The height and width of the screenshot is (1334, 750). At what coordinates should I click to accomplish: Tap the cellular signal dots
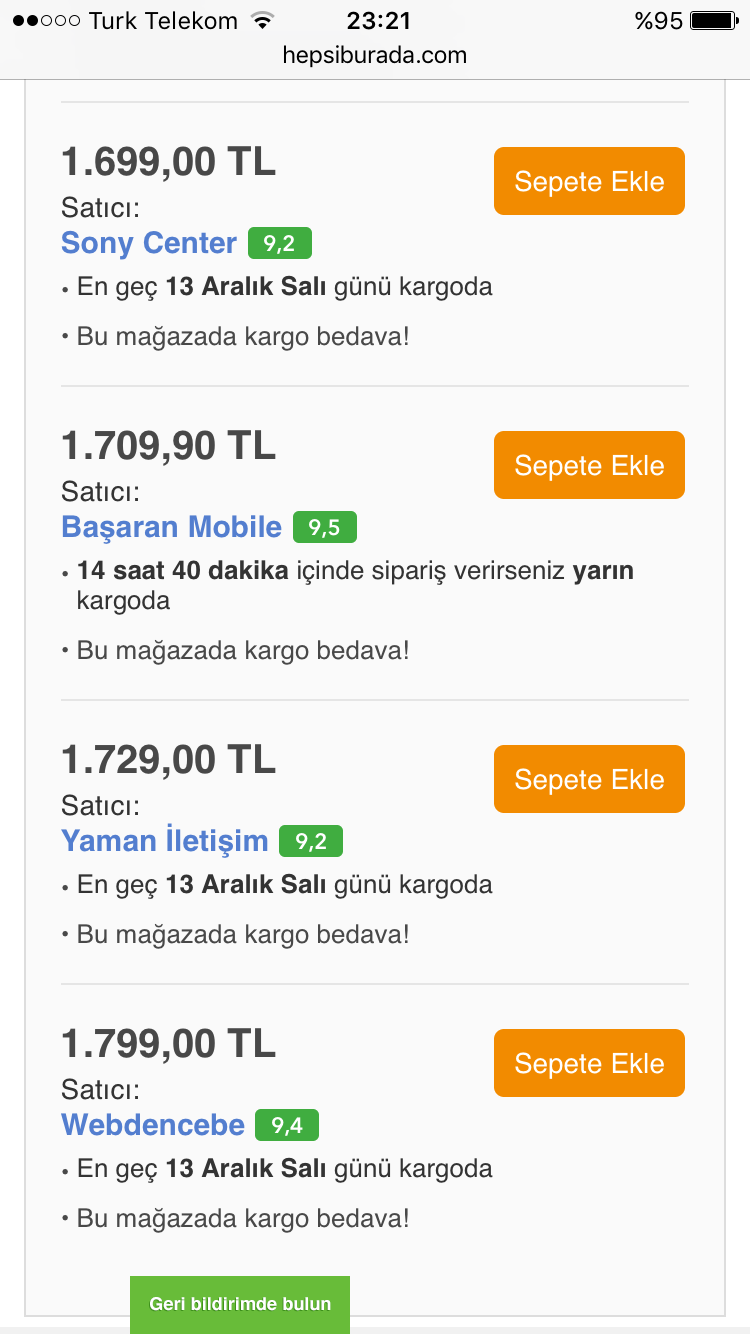coord(46,21)
